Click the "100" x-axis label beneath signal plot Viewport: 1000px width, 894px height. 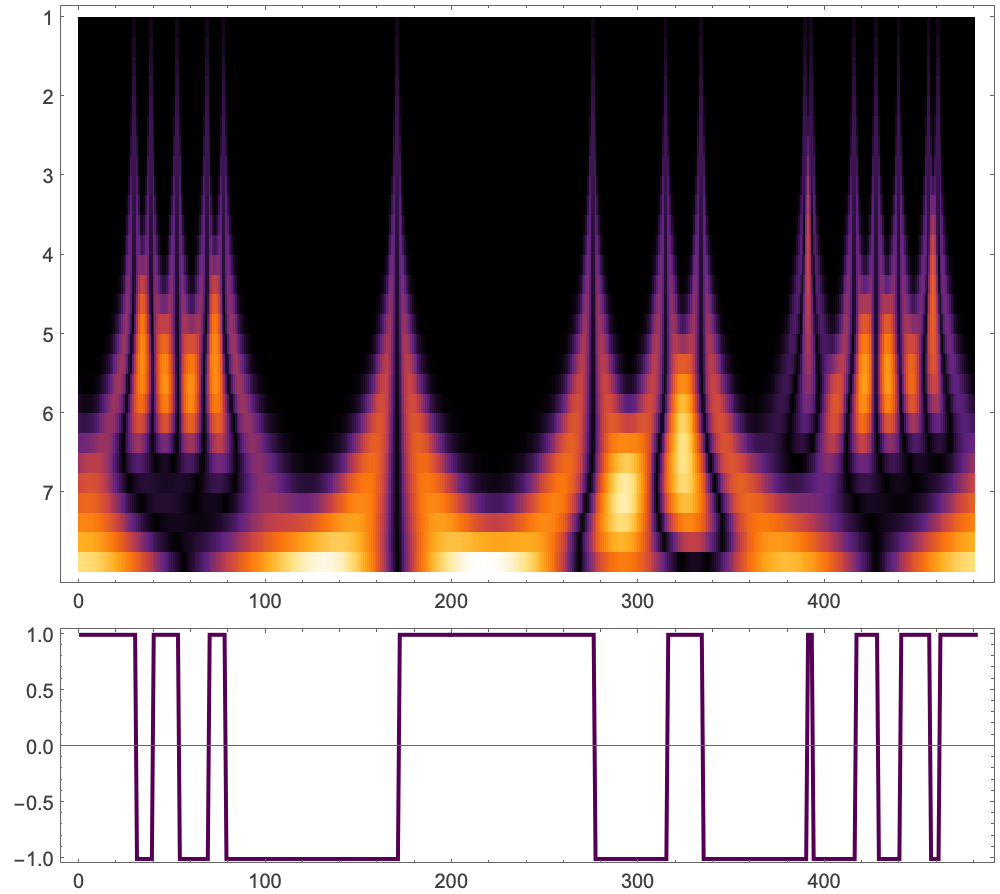pyautogui.click(x=264, y=883)
